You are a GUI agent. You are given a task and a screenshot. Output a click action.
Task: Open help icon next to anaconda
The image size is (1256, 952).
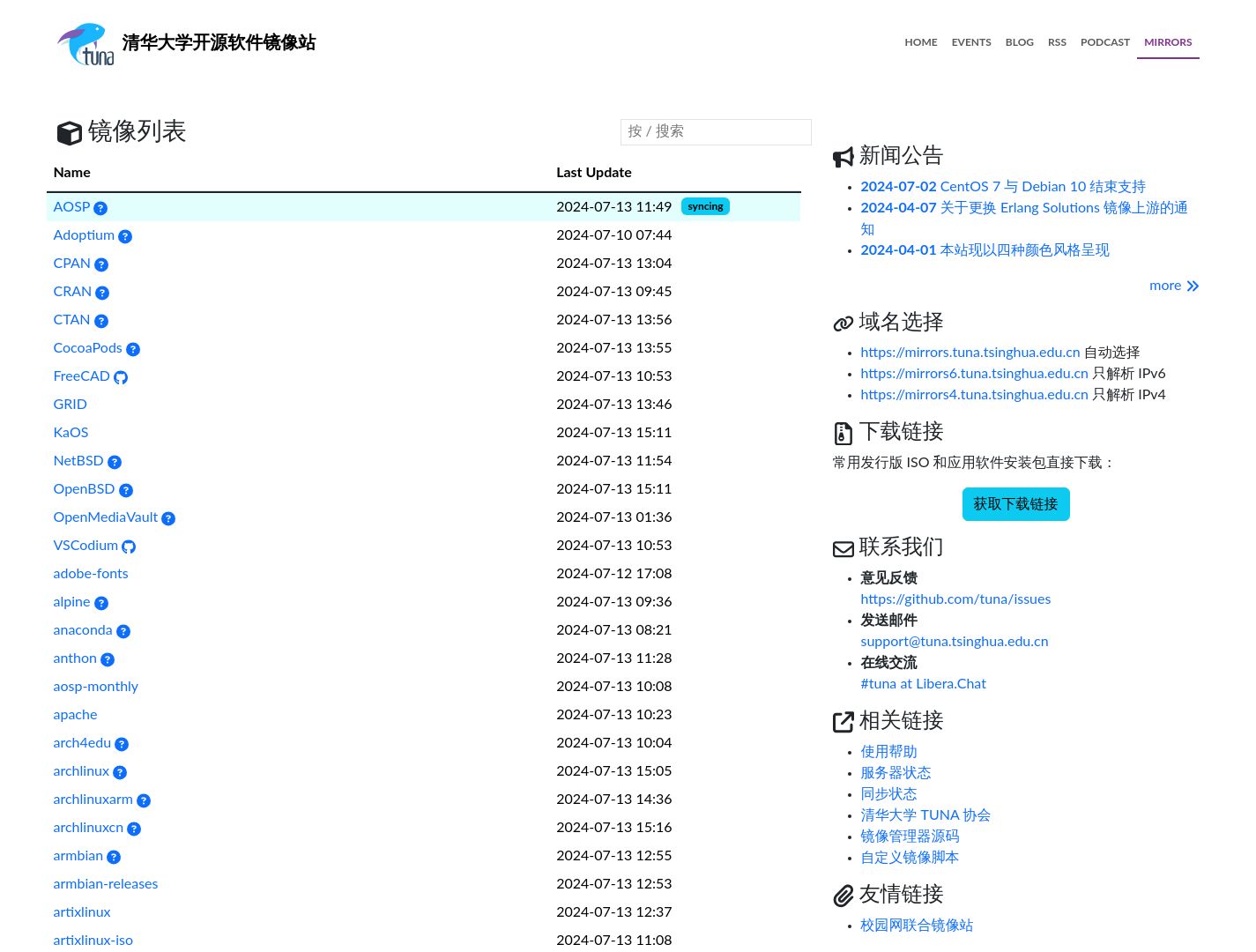coord(123,631)
